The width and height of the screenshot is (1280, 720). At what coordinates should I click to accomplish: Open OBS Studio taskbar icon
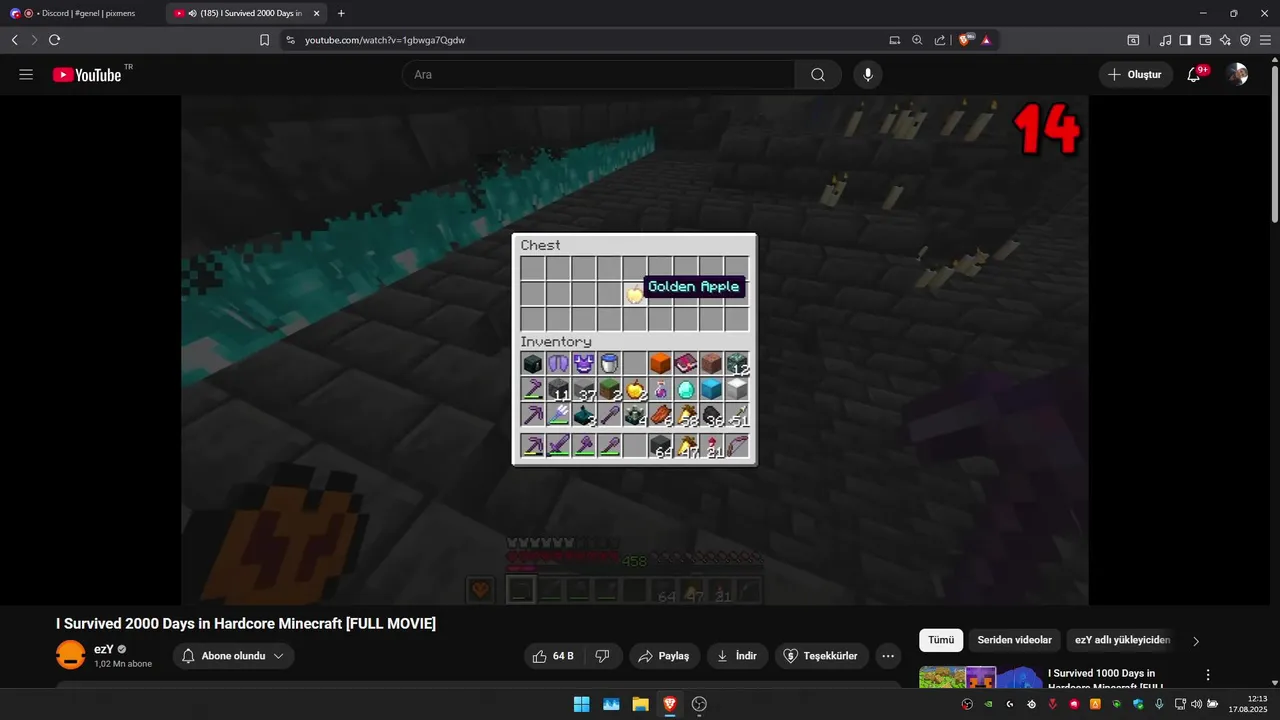pyautogui.click(x=699, y=704)
